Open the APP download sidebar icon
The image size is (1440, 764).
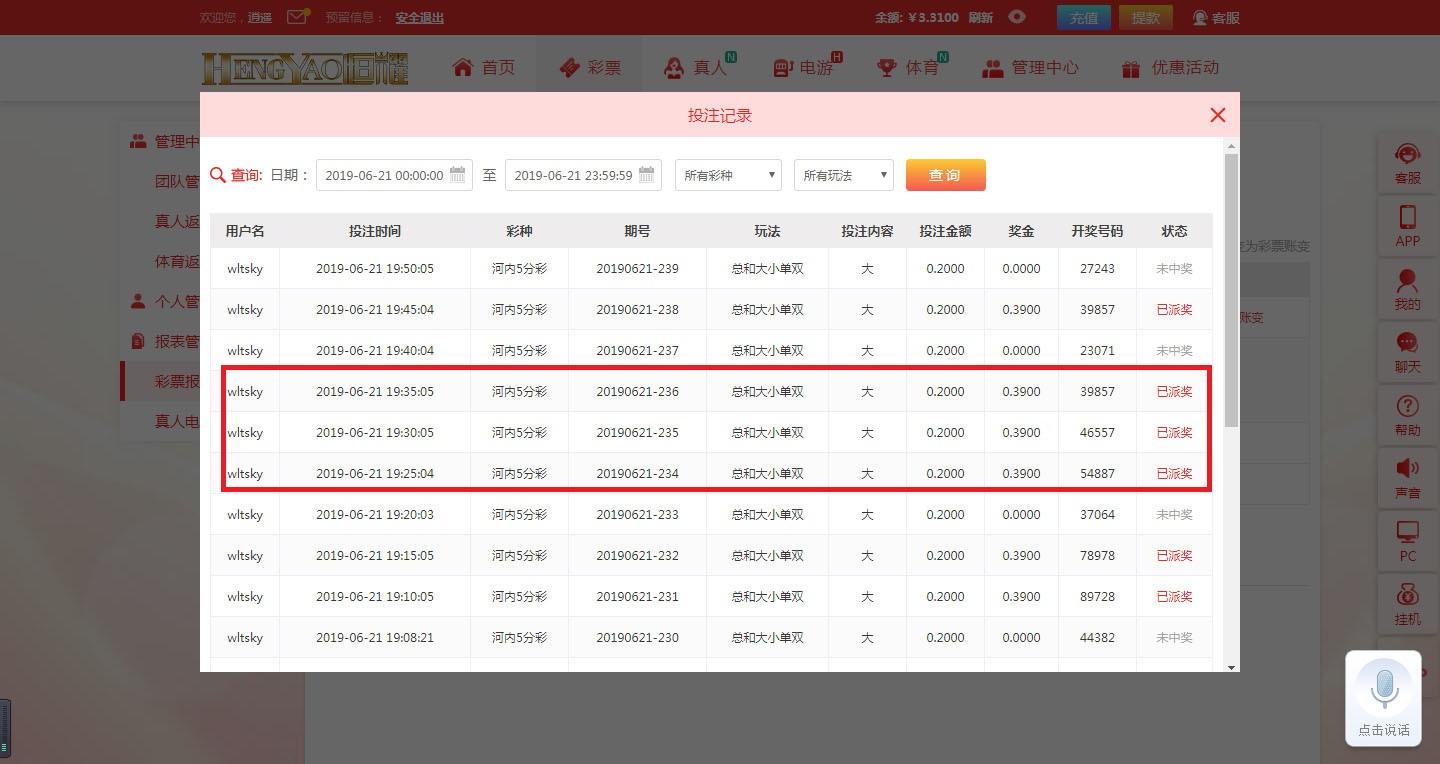(x=1407, y=225)
